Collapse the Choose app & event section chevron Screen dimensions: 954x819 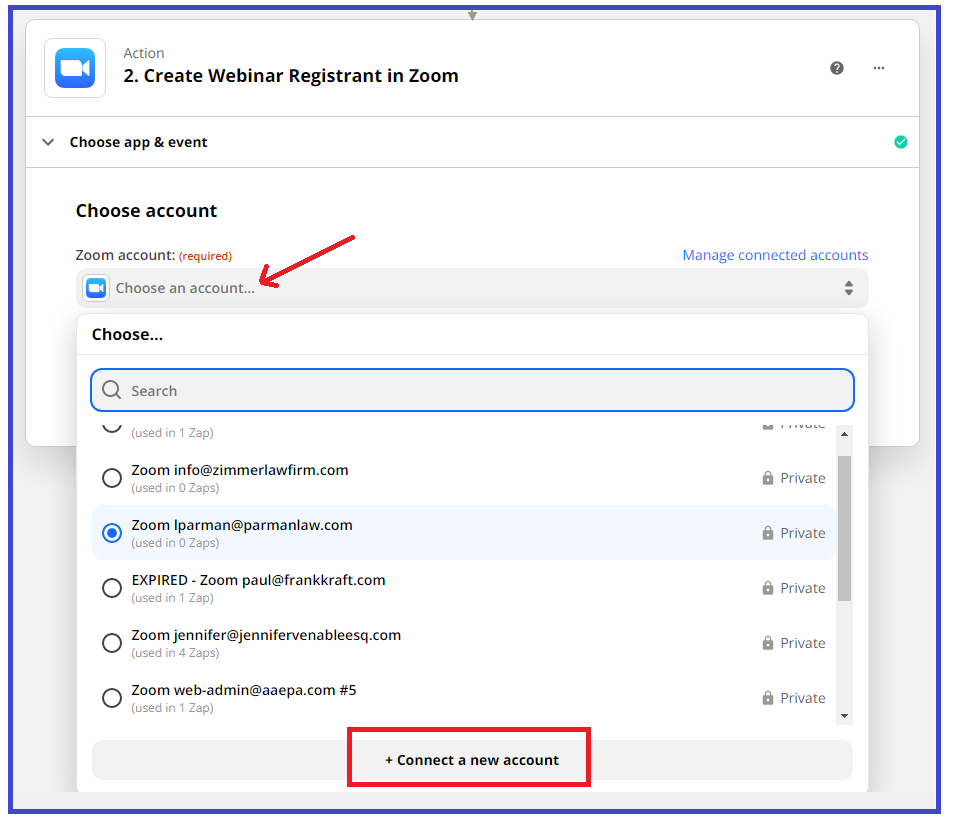coord(48,142)
